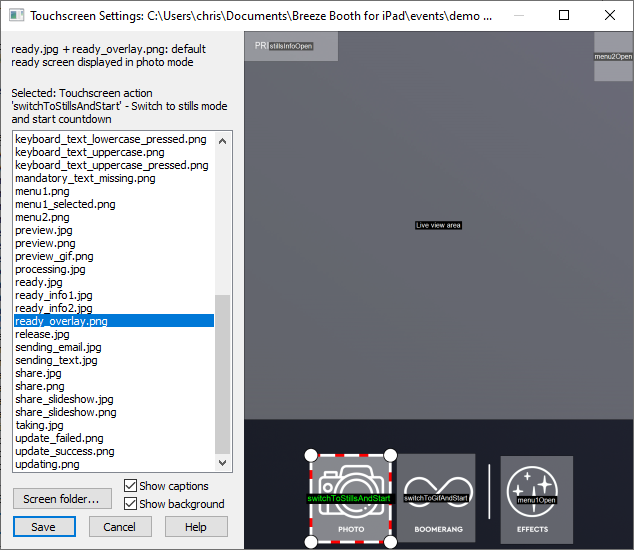
Task: Click the file list scroll up arrow
Action: (x=222, y=141)
